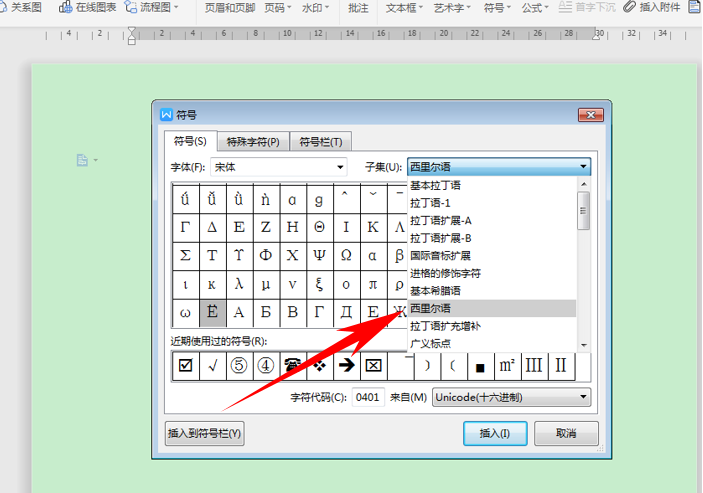This screenshot has height=493, width=703.
Task: Pick recent m² symbol
Action: (x=507, y=366)
